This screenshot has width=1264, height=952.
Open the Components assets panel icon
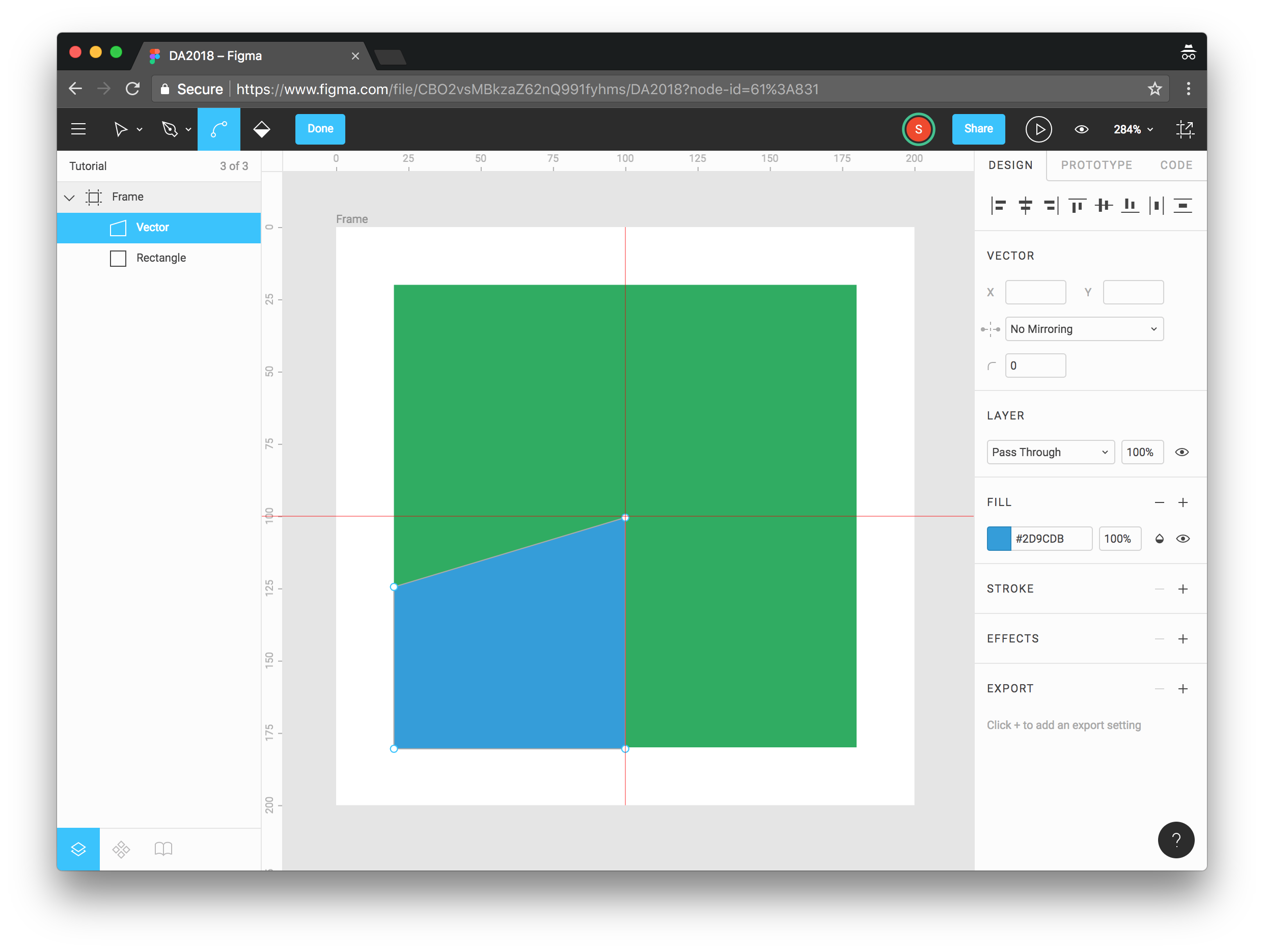point(121,849)
